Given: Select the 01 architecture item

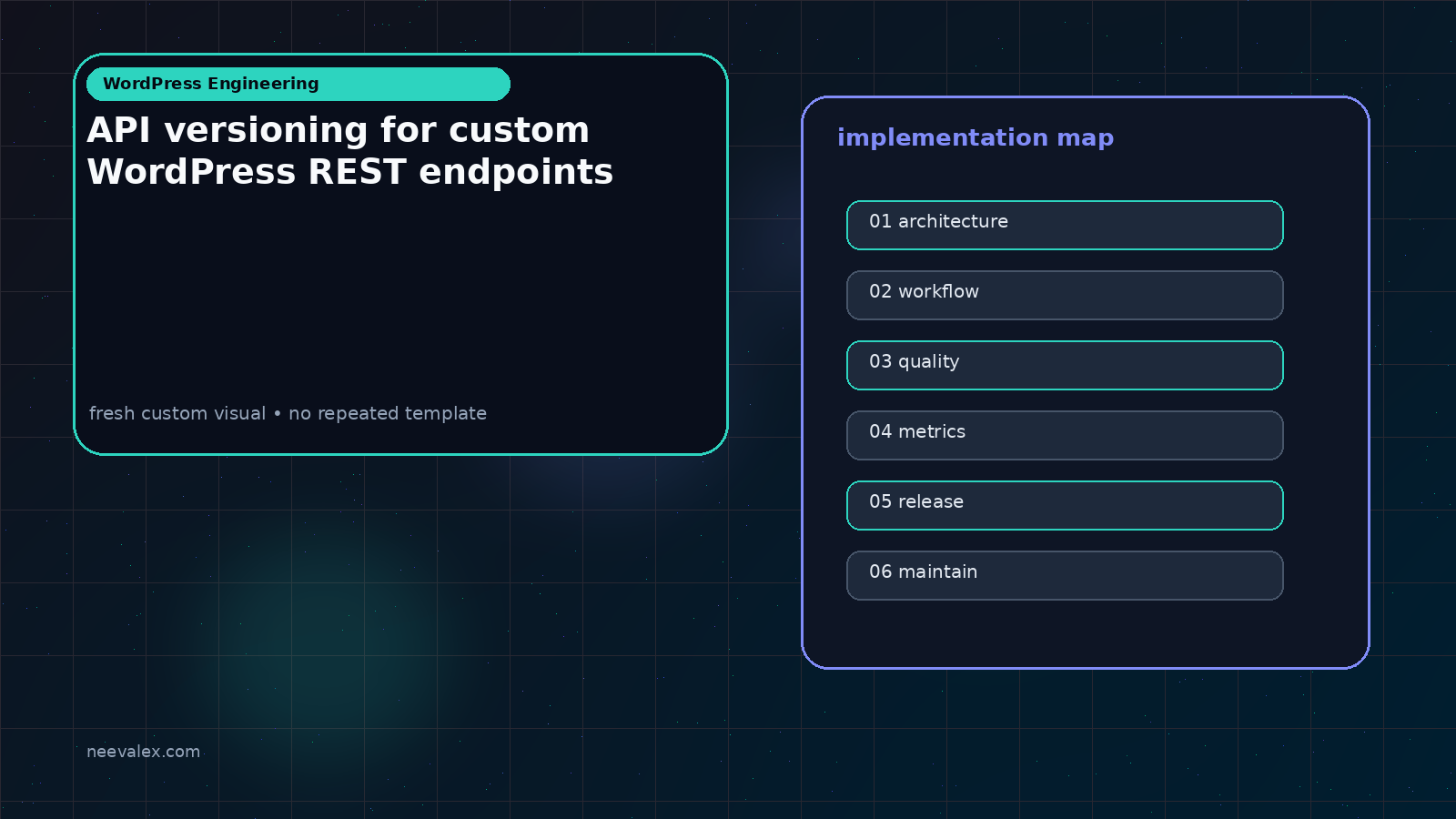Looking at the screenshot, I should (x=1065, y=225).
